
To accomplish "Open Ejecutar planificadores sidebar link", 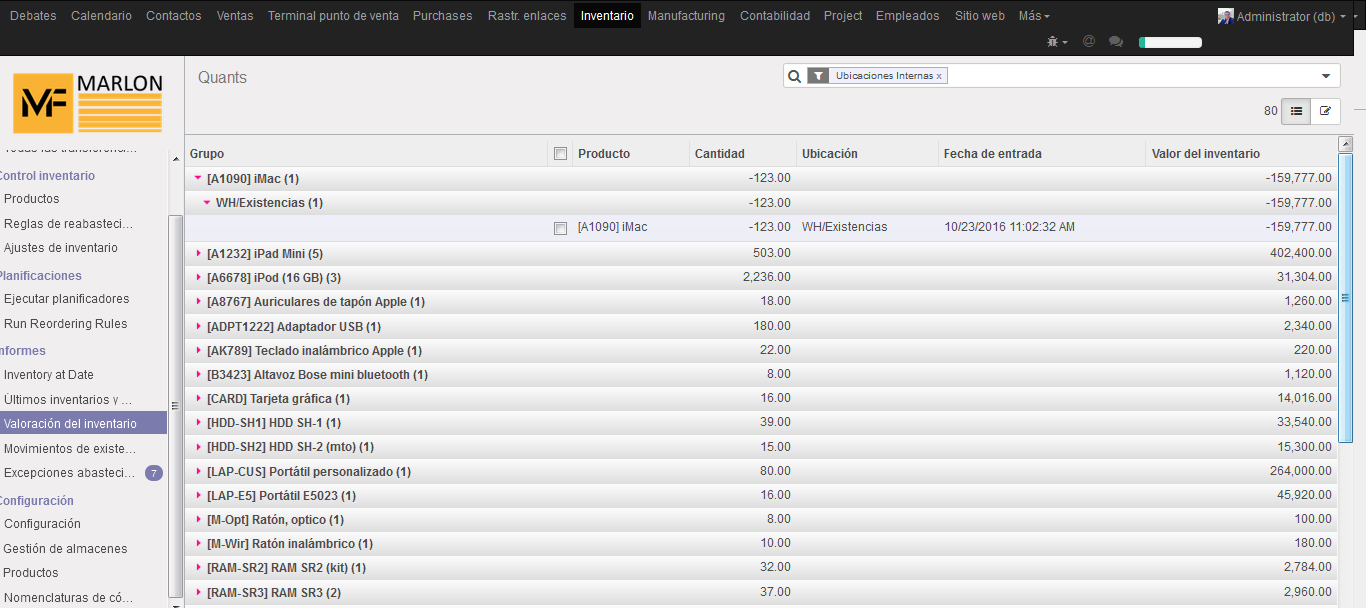I will click(67, 299).
